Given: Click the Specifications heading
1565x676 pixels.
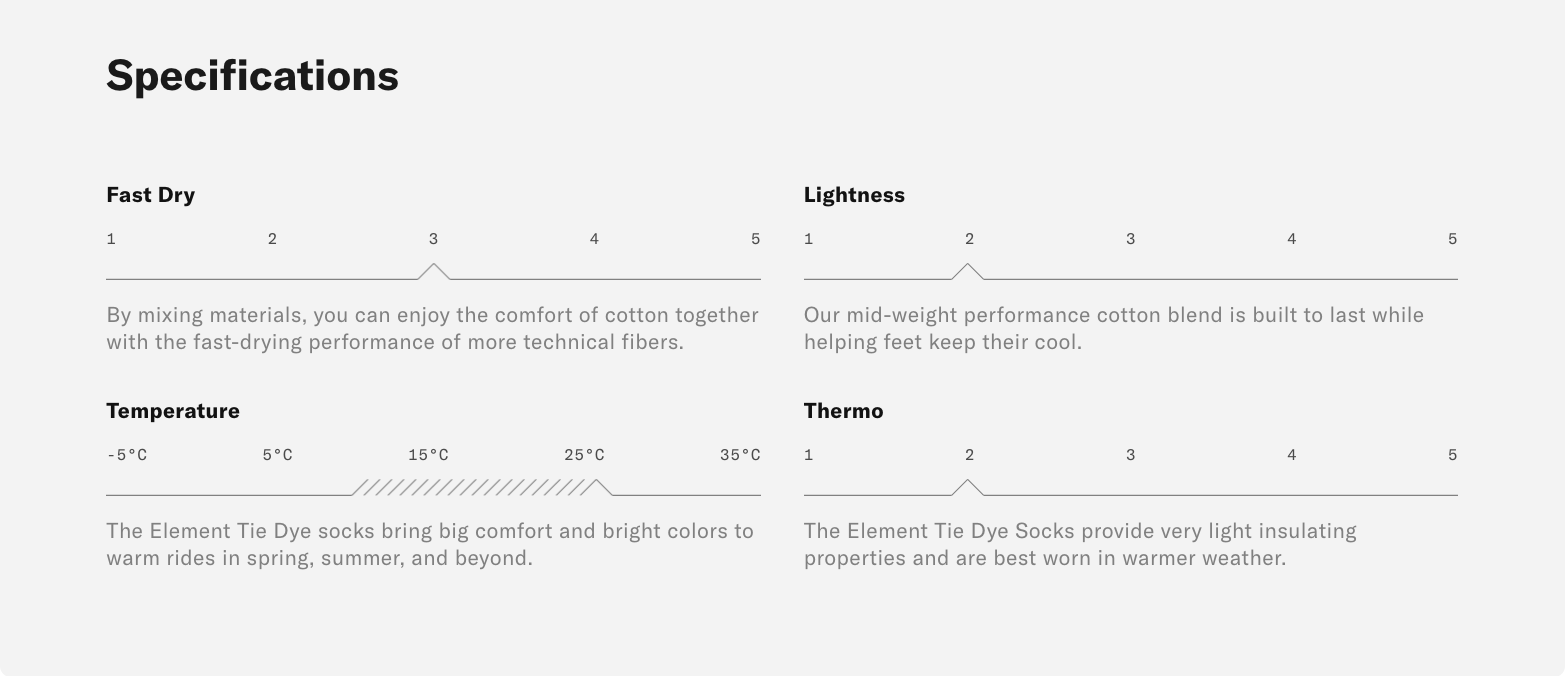Looking at the screenshot, I should click(252, 76).
